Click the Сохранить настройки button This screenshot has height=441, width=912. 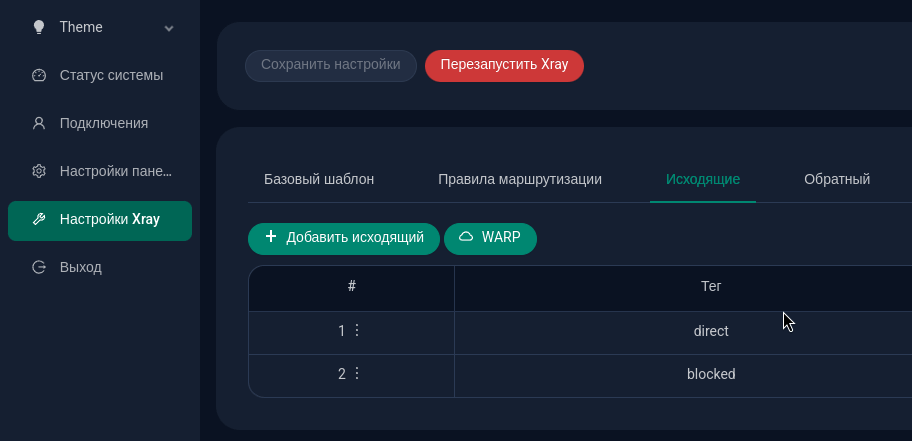330,66
